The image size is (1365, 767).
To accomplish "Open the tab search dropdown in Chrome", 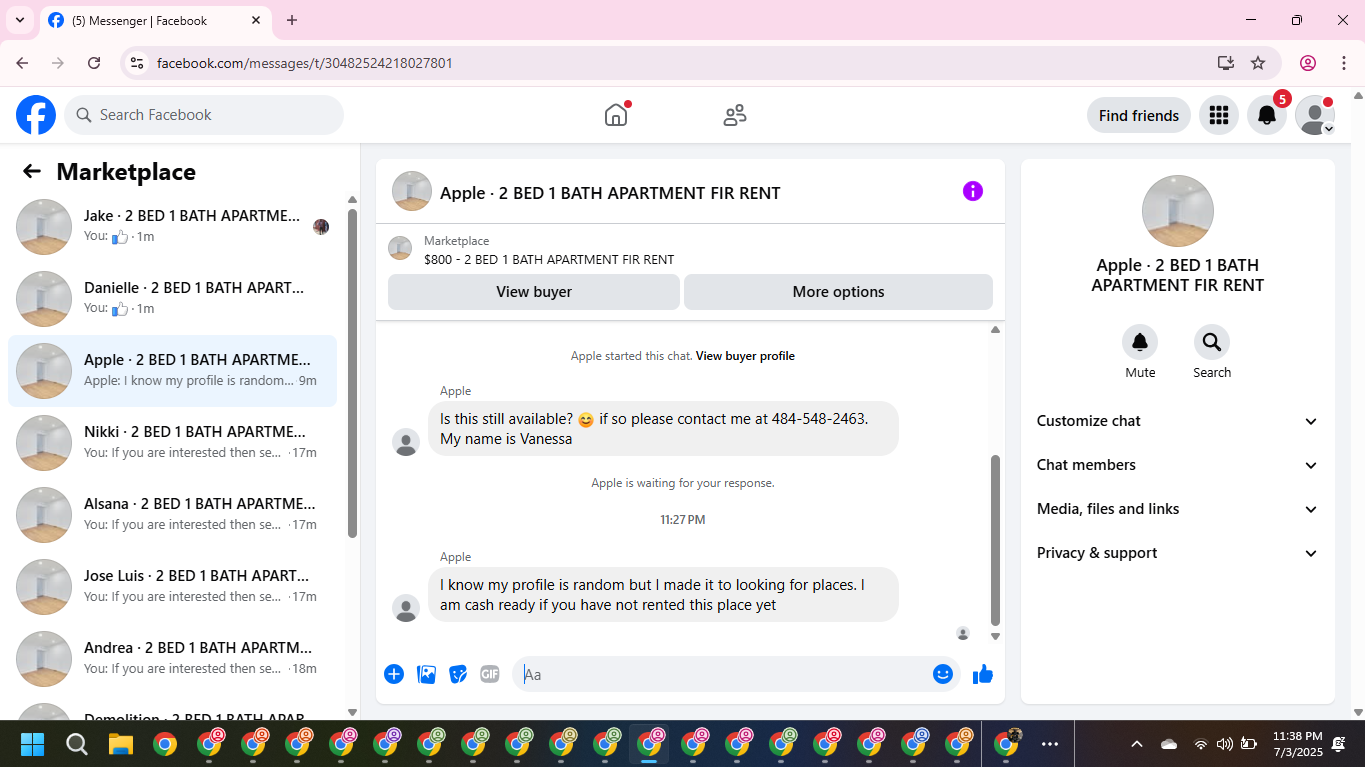I will pyautogui.click(x=20, y=20).
